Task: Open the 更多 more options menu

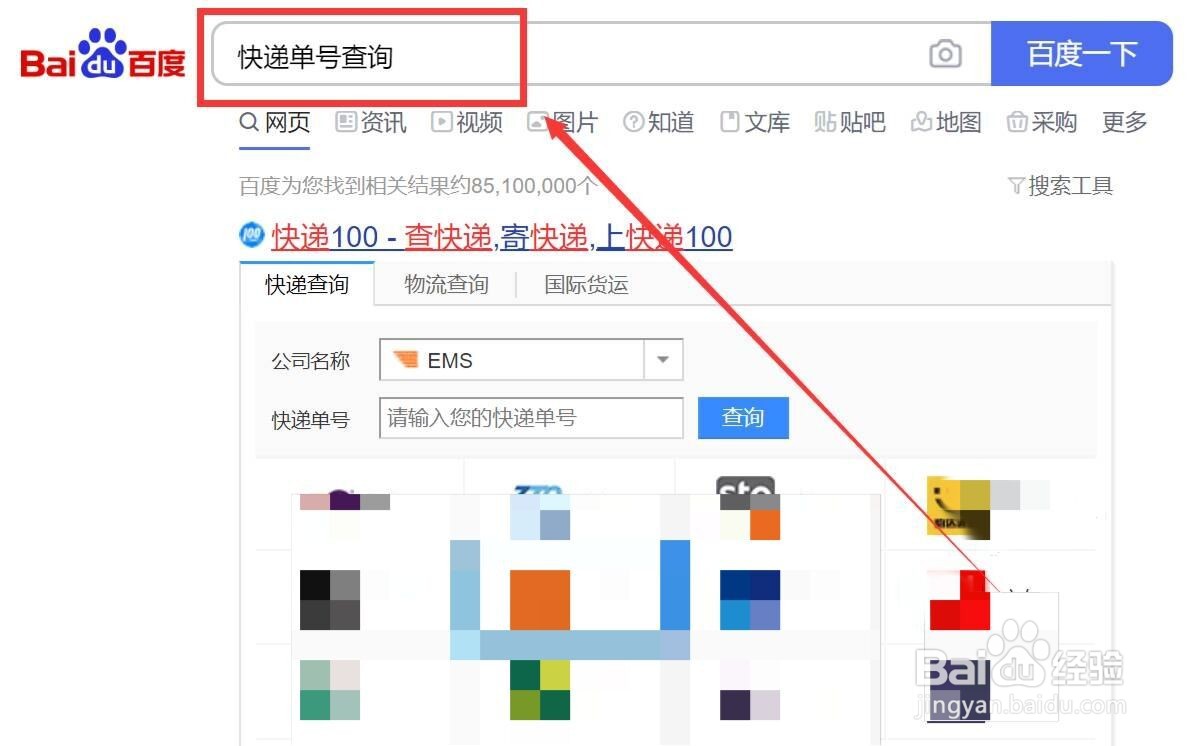Action: click(x=1123, y=122)
